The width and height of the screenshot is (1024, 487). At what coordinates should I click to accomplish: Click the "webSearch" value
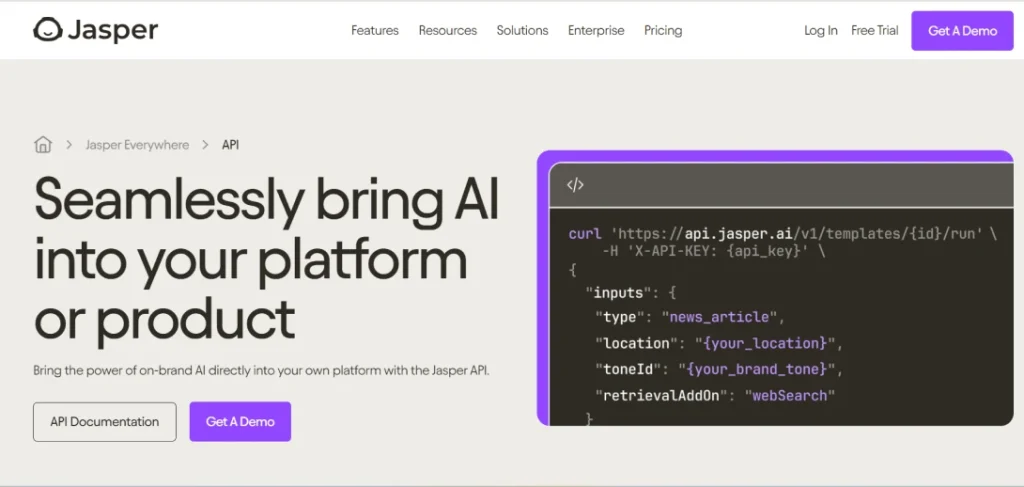coord(790,396)
